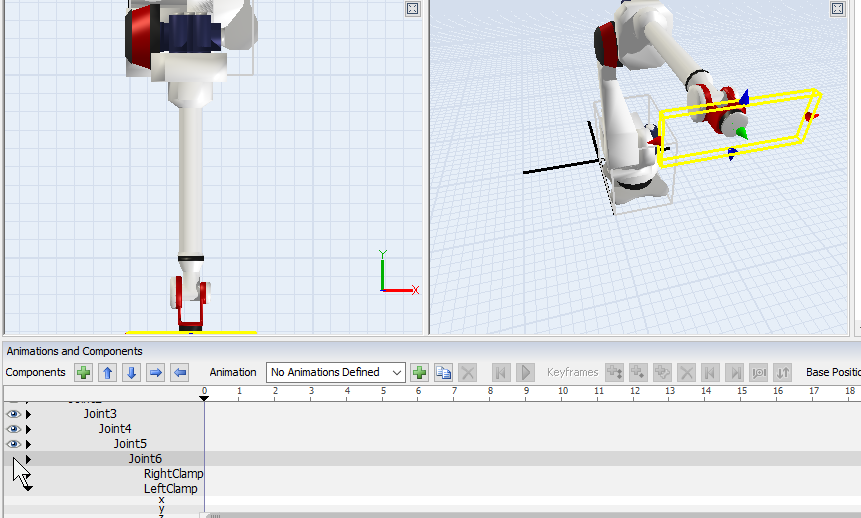Open the No Animations Defined dropdown
This screenshot has height=518, width=861.
click(x=335, y=372)
